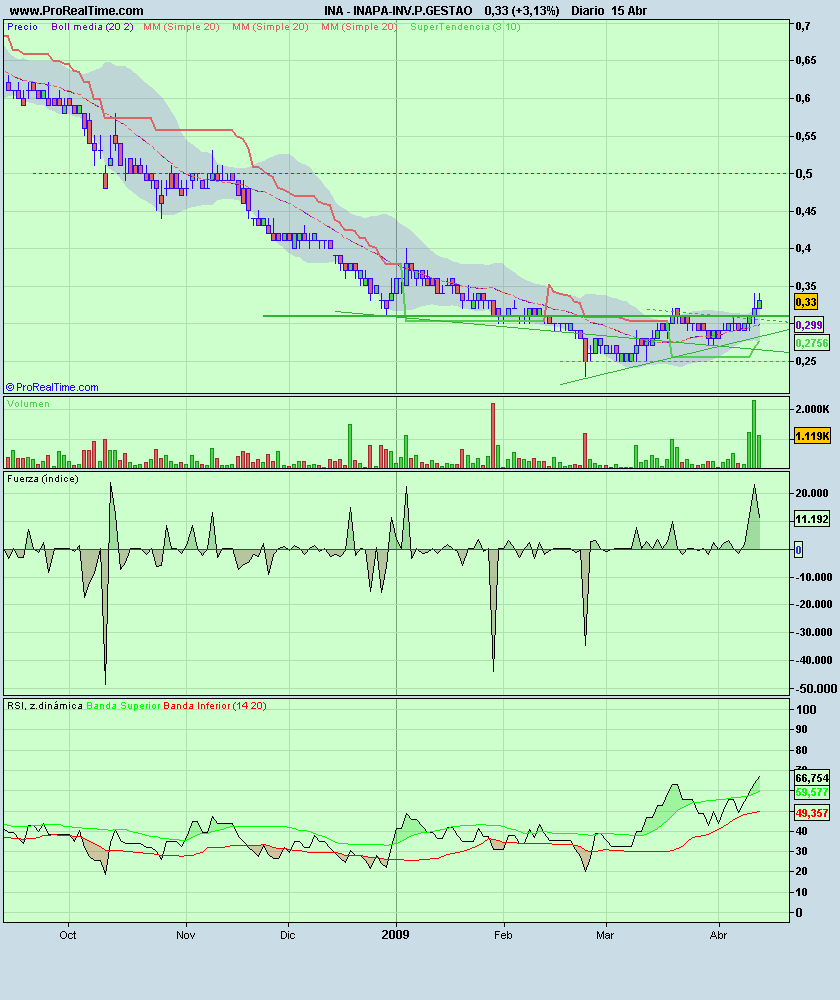Click the 'Banda Superior' legend label

tap(123, 705)
